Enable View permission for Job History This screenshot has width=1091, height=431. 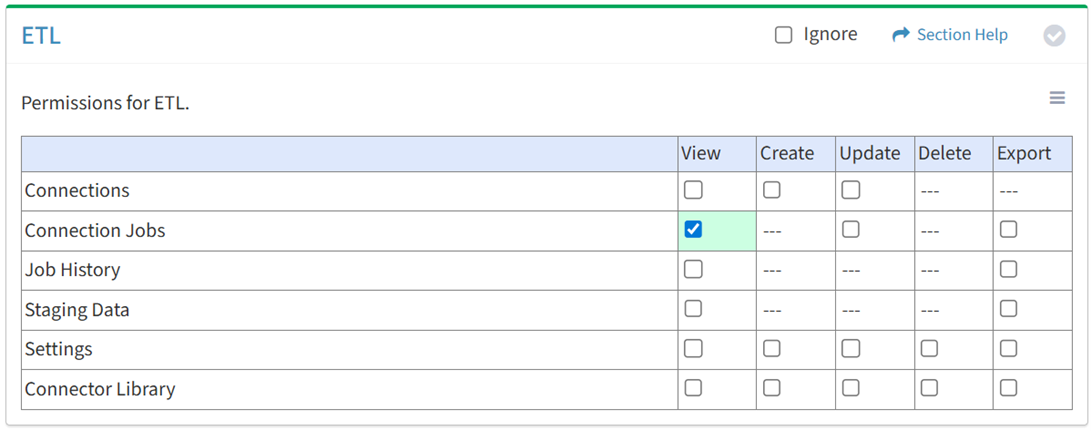[x=693, y=269]
